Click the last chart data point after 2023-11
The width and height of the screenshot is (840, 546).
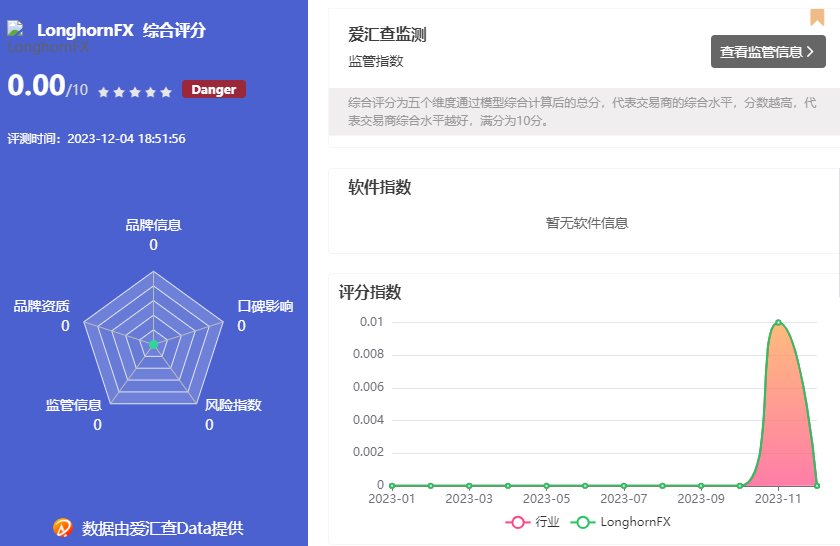tap(816, 486)
